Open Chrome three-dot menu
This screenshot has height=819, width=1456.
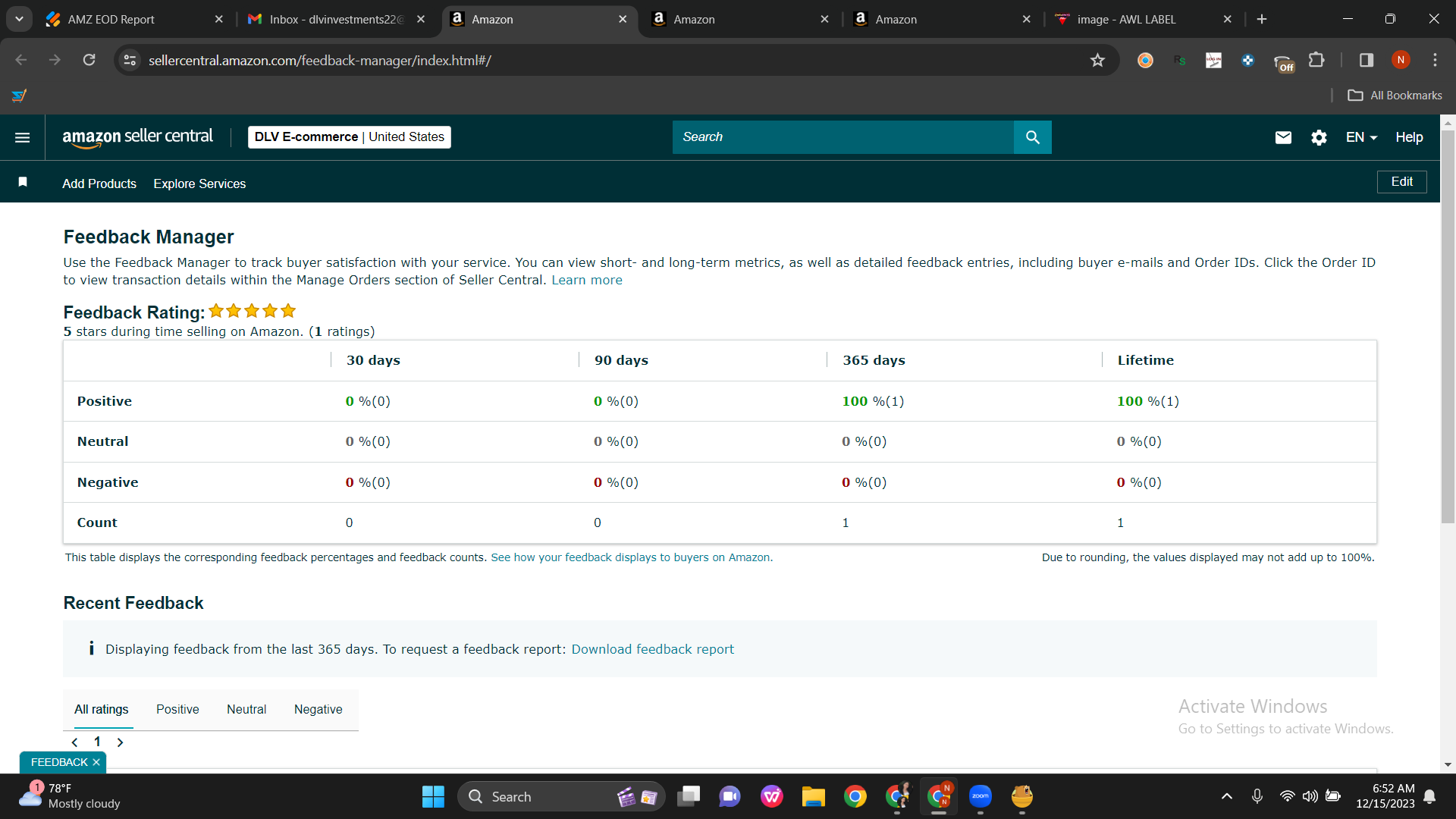[x=1435, y=60]
